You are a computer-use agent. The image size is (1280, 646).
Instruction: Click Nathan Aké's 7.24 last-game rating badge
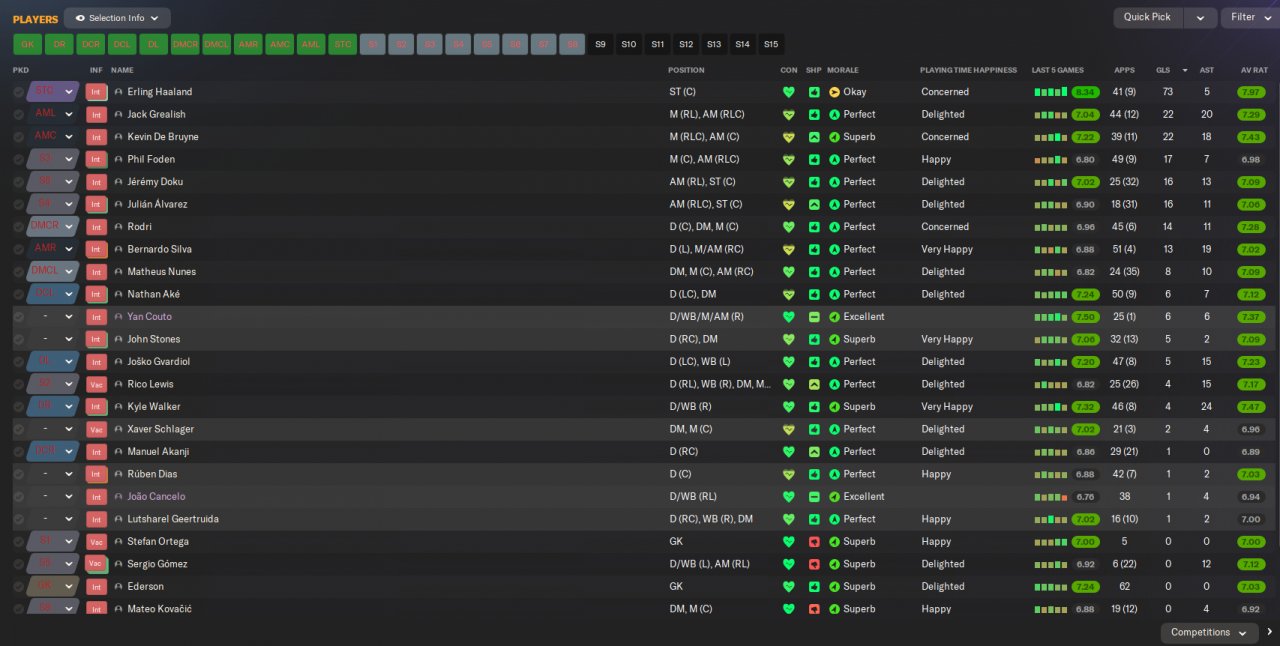(x=1085, y=294)
